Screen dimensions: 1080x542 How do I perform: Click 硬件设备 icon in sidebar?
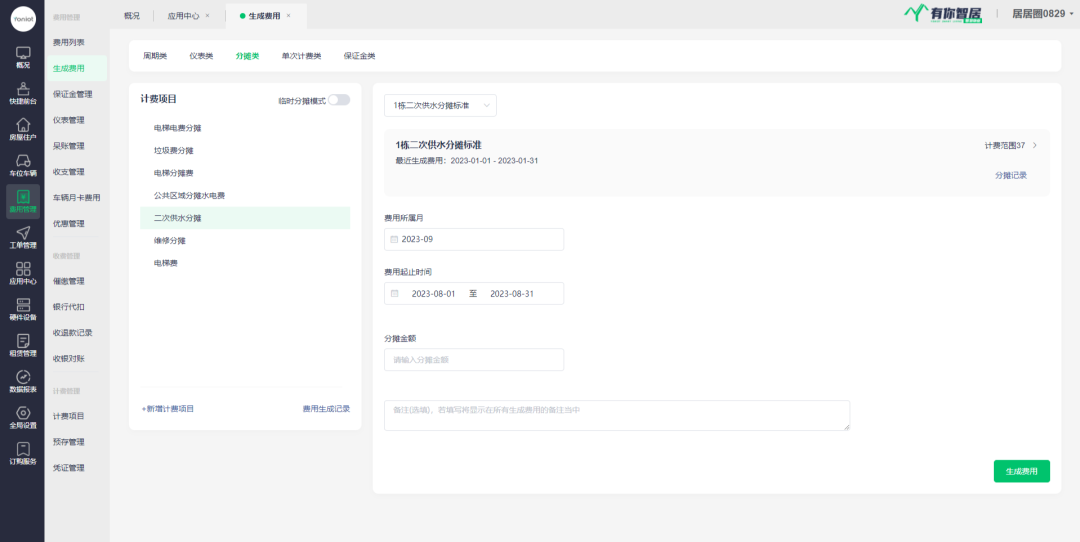pyautogui.click(x=23, y=307)
